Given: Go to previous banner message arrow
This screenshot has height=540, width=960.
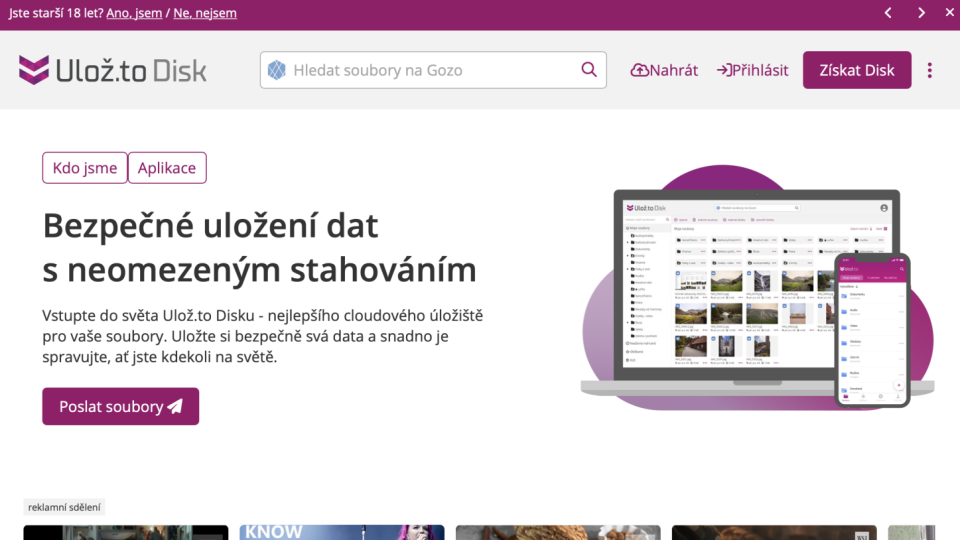Looking at the screenshot, I should pyautogui.click(x=888, y=13).
